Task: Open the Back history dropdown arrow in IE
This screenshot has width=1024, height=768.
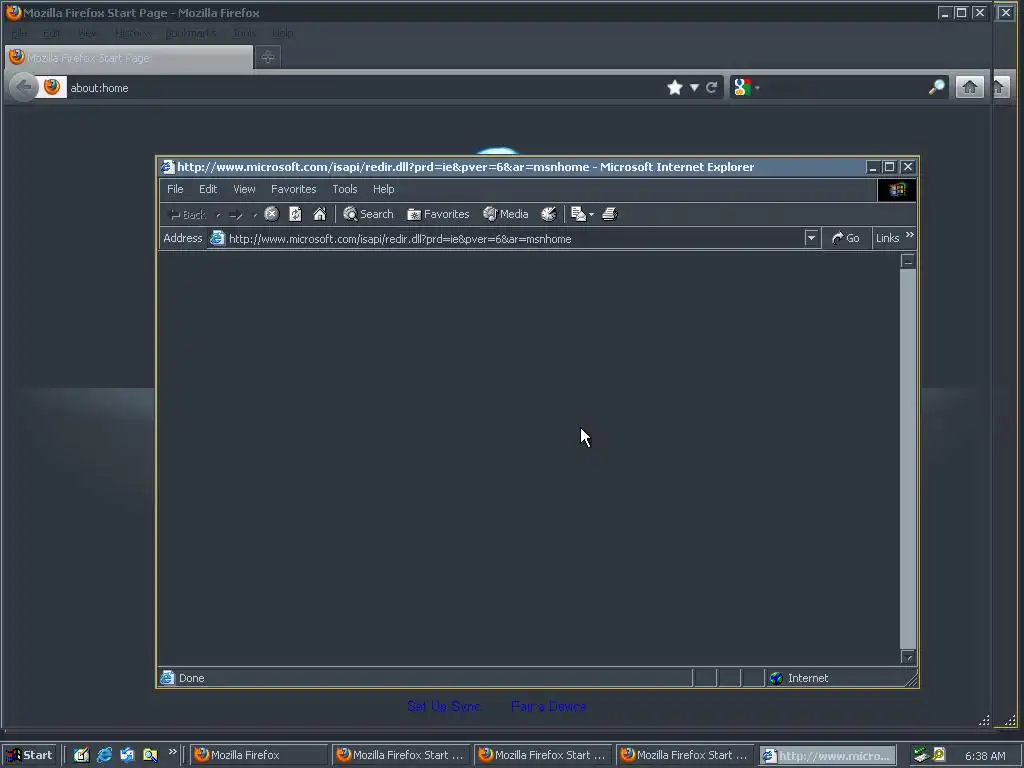Action: 218,215
